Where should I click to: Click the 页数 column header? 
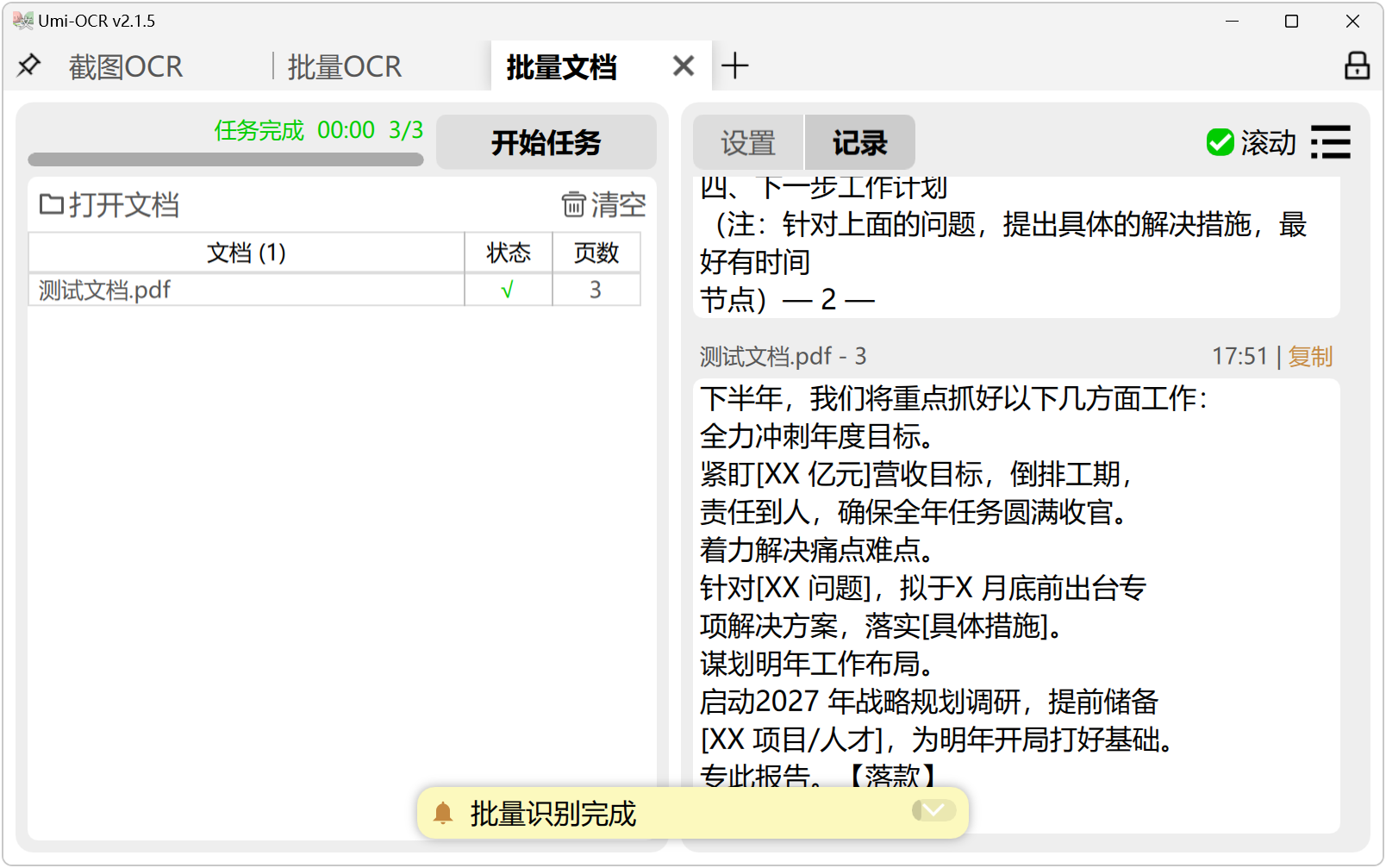pyautogui.click(x=596, y=253)
